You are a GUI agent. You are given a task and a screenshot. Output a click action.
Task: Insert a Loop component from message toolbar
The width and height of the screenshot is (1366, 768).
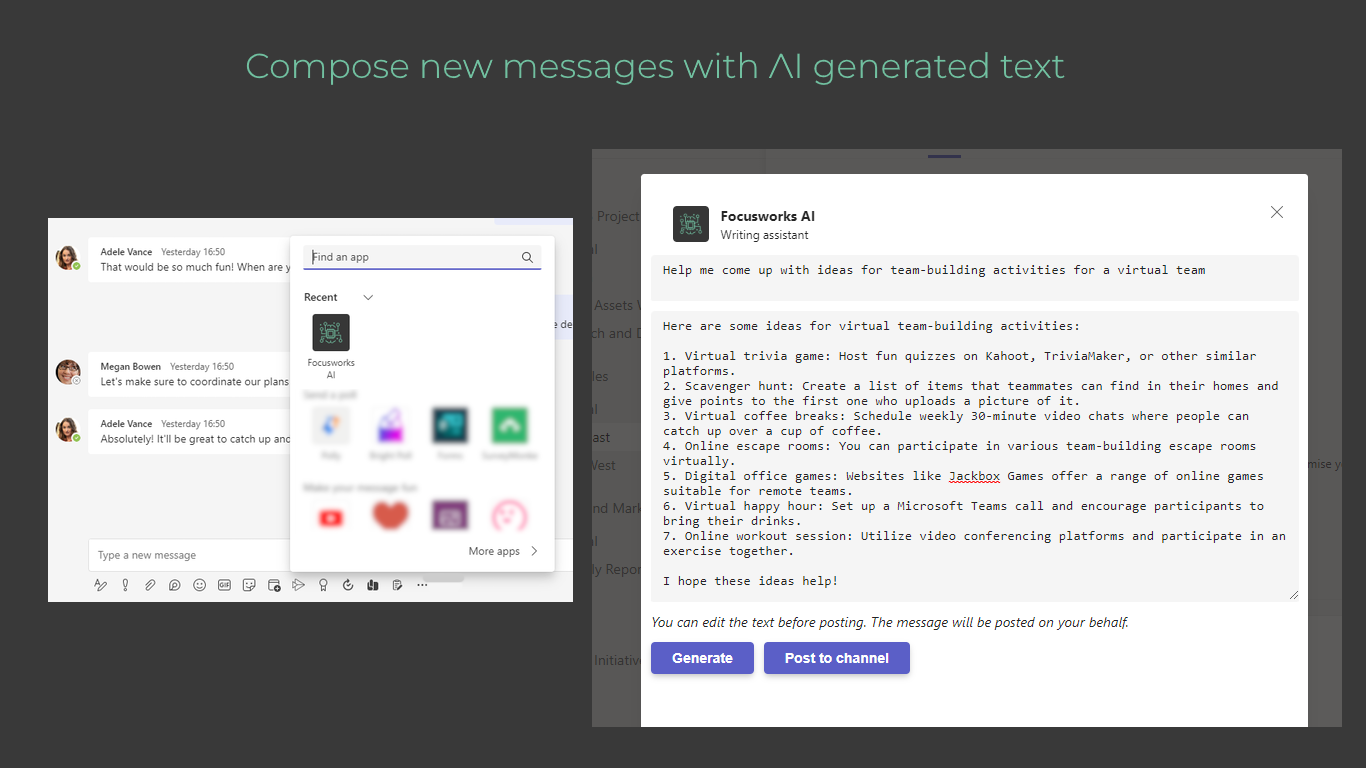[174, 585]
